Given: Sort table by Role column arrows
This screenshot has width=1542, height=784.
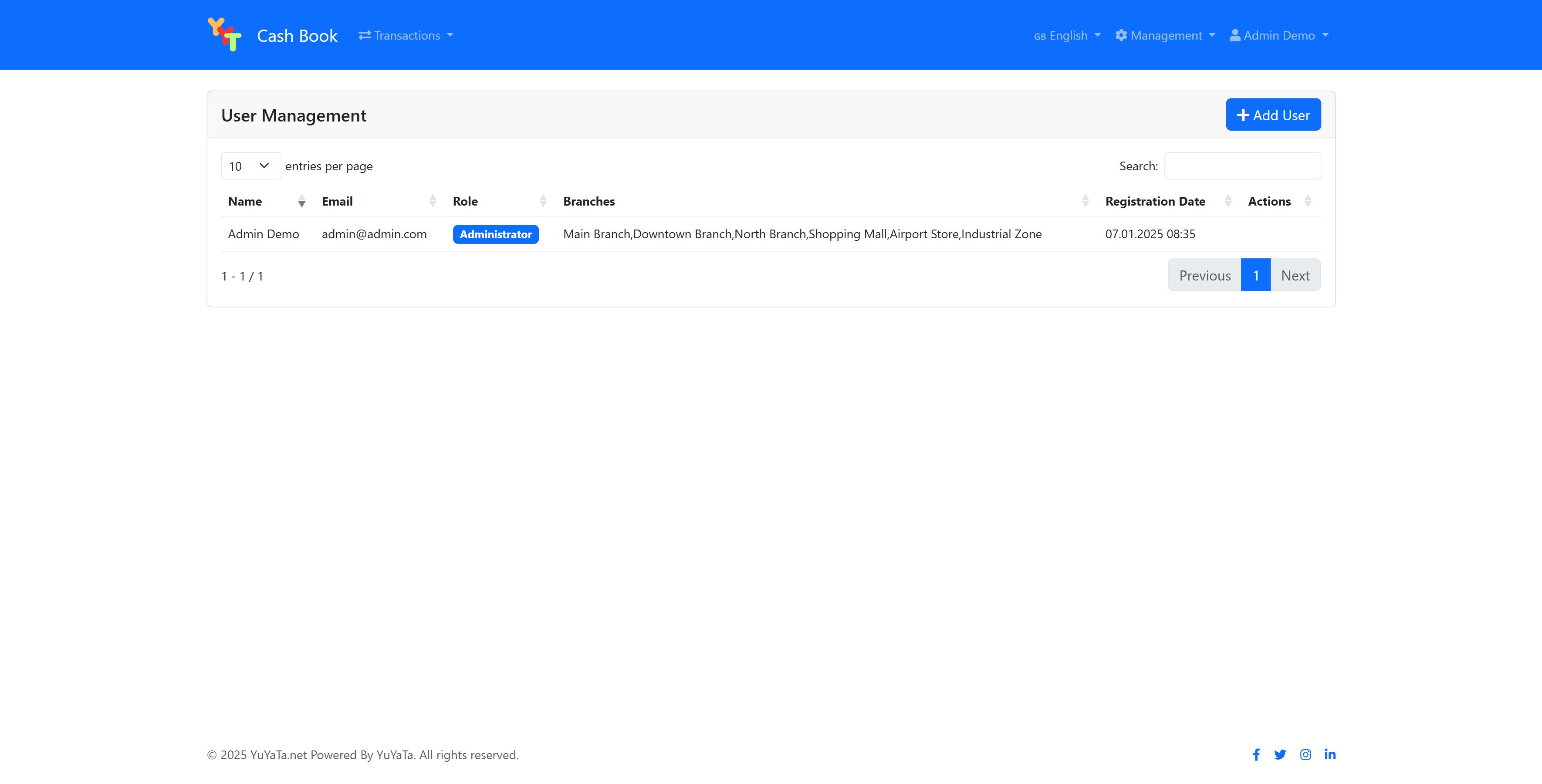Looking at the screenshot, I should click(x=543, y=202).
